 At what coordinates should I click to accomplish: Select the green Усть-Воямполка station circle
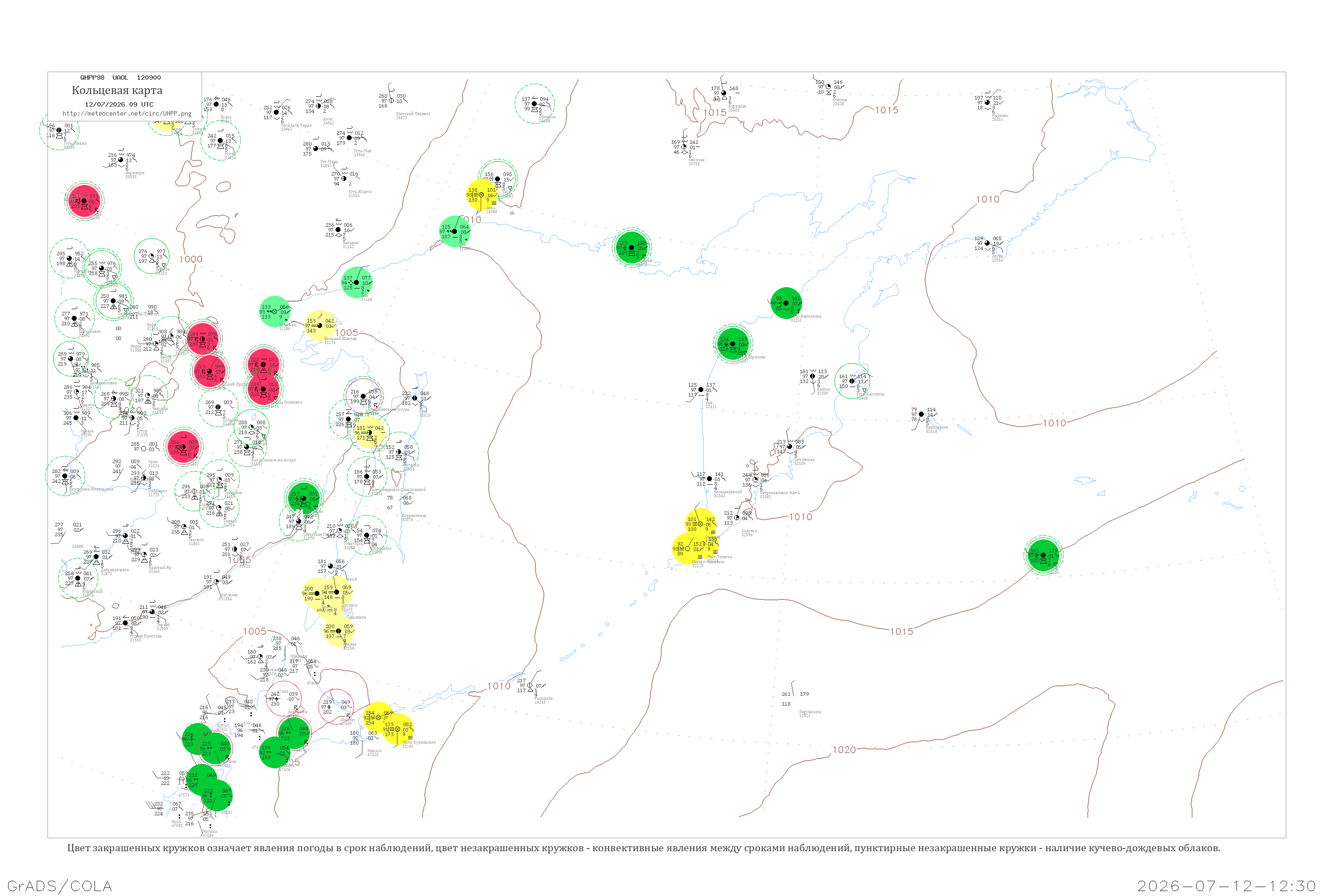(x=786, y=303)
